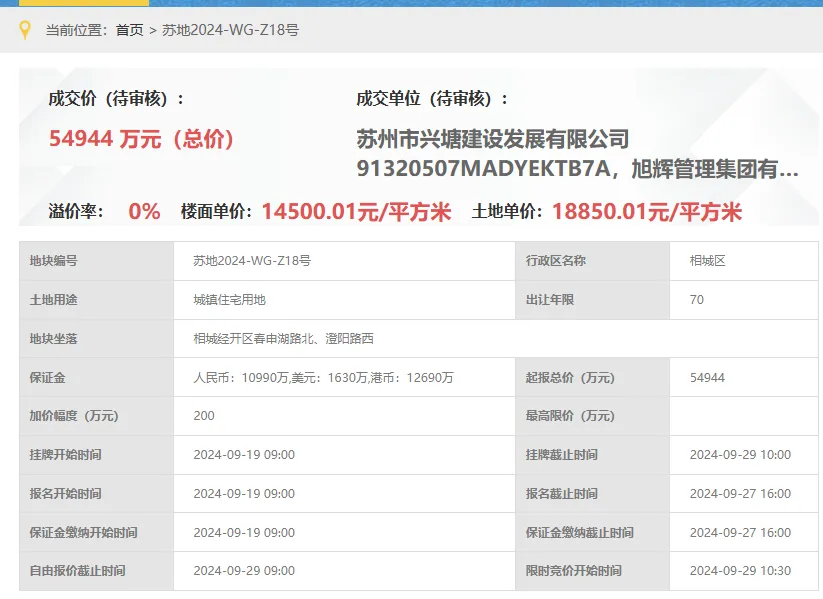
Task: Click the 最高限价（万元） header cell
Action: [593, 416]
